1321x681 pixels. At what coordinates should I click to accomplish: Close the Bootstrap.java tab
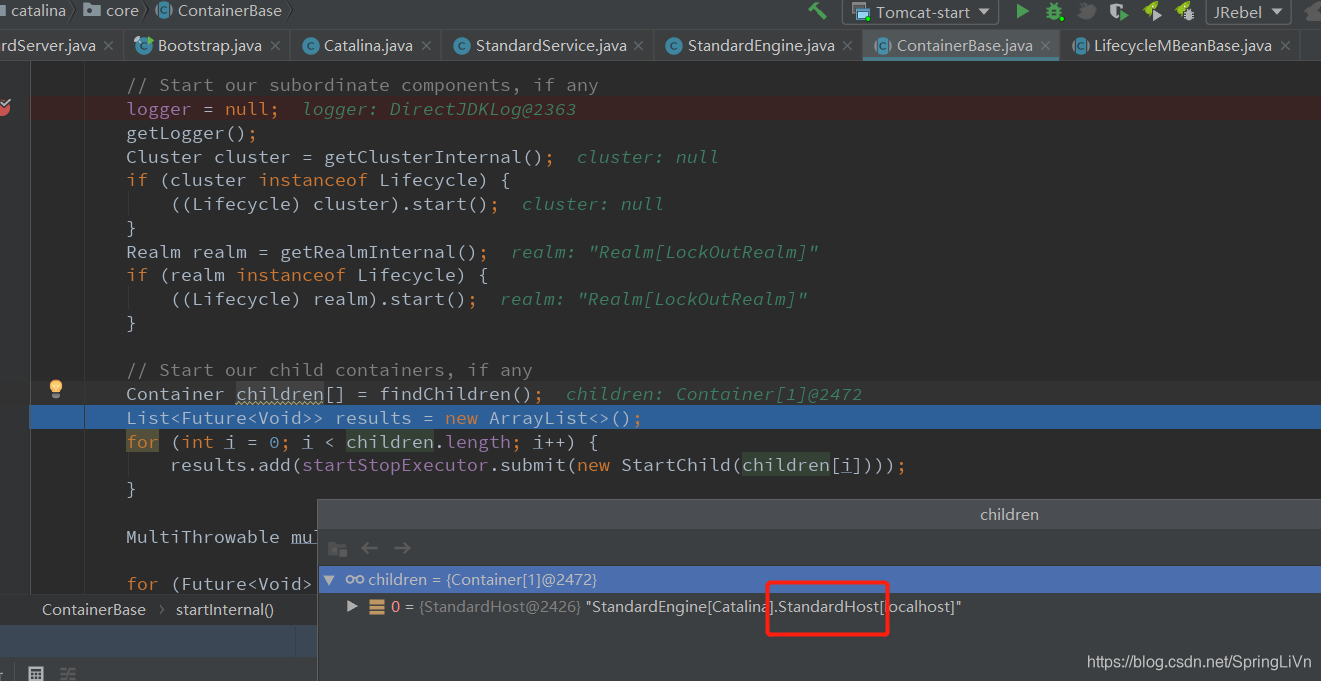tap(274, 46)
